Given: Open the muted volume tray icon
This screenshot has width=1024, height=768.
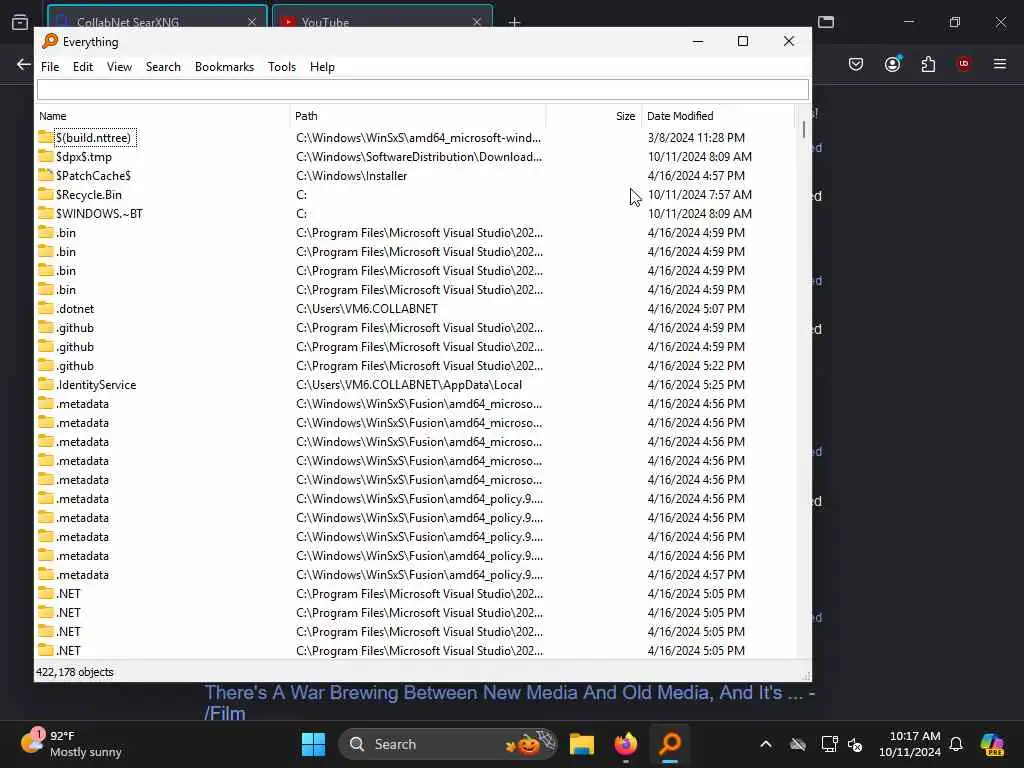Looking at the screenshot, I should coord(855,744).
